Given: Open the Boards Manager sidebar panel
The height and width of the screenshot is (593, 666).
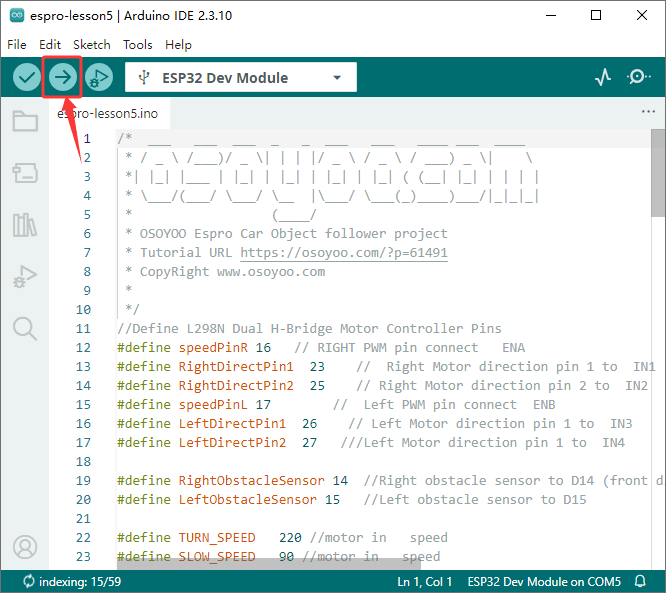Looking at the screenshot, I should tap(25, 173).
